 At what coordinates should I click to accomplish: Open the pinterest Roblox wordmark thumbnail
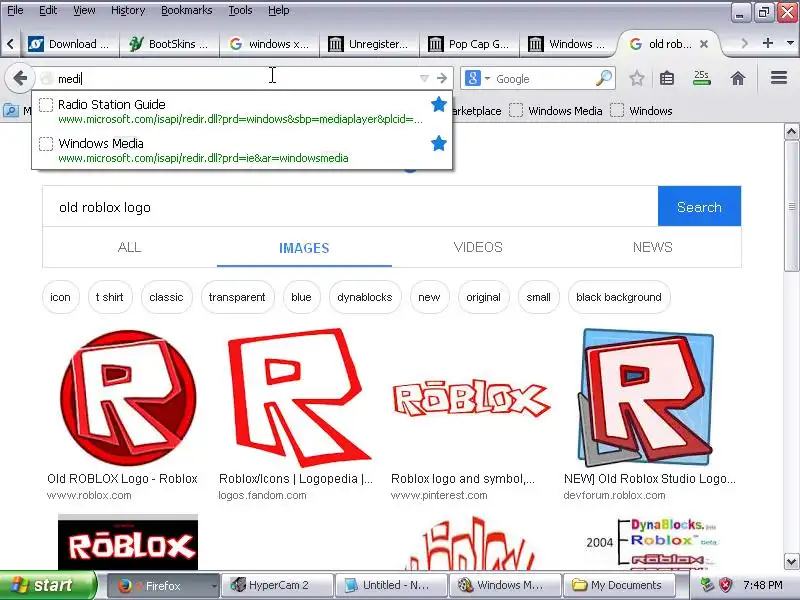[470, 398]
